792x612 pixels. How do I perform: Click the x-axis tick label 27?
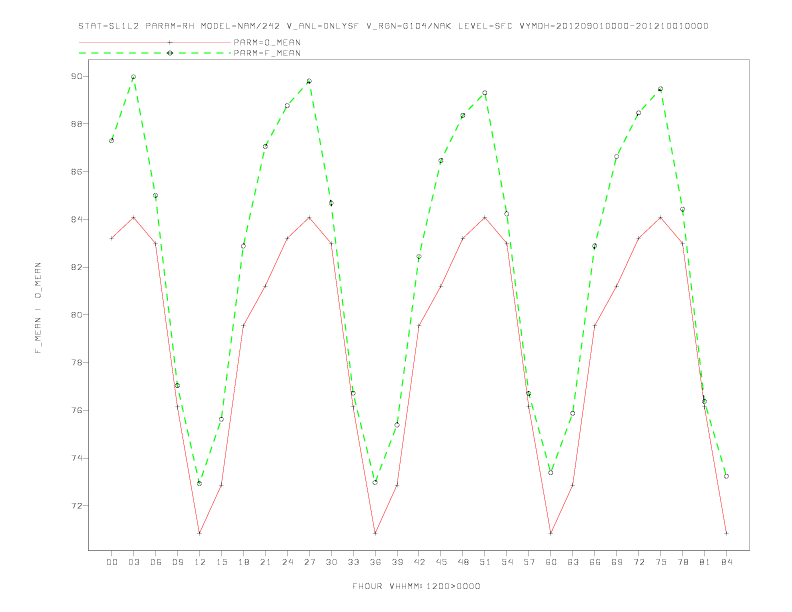[309, 562]
